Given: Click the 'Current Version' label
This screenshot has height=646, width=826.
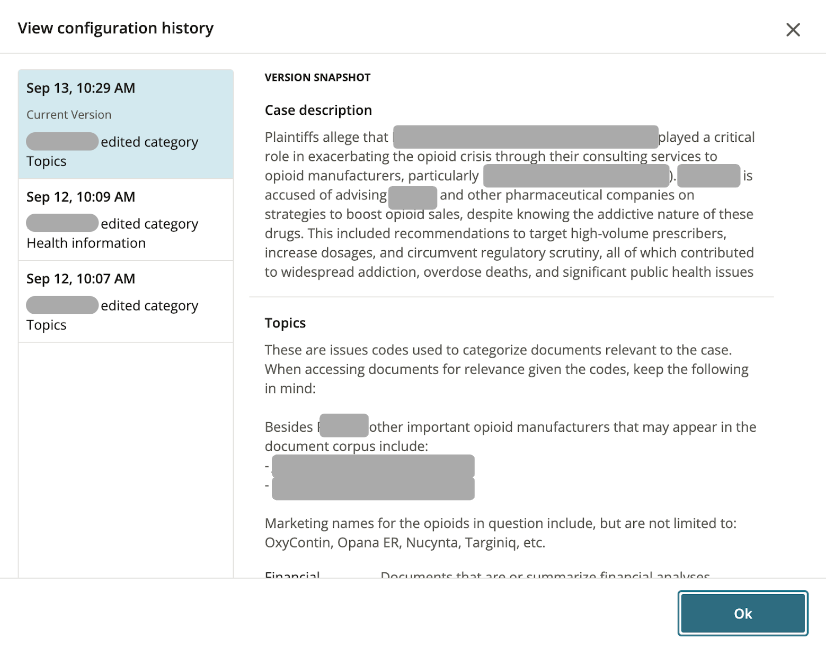Looking at the screenshot, I should point(69,114).
